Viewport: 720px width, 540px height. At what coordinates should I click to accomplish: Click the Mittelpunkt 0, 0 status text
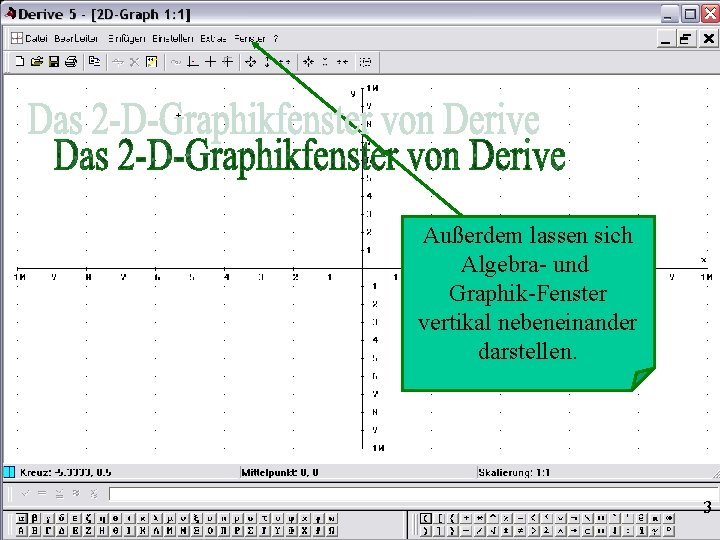[x=280, y=472]
